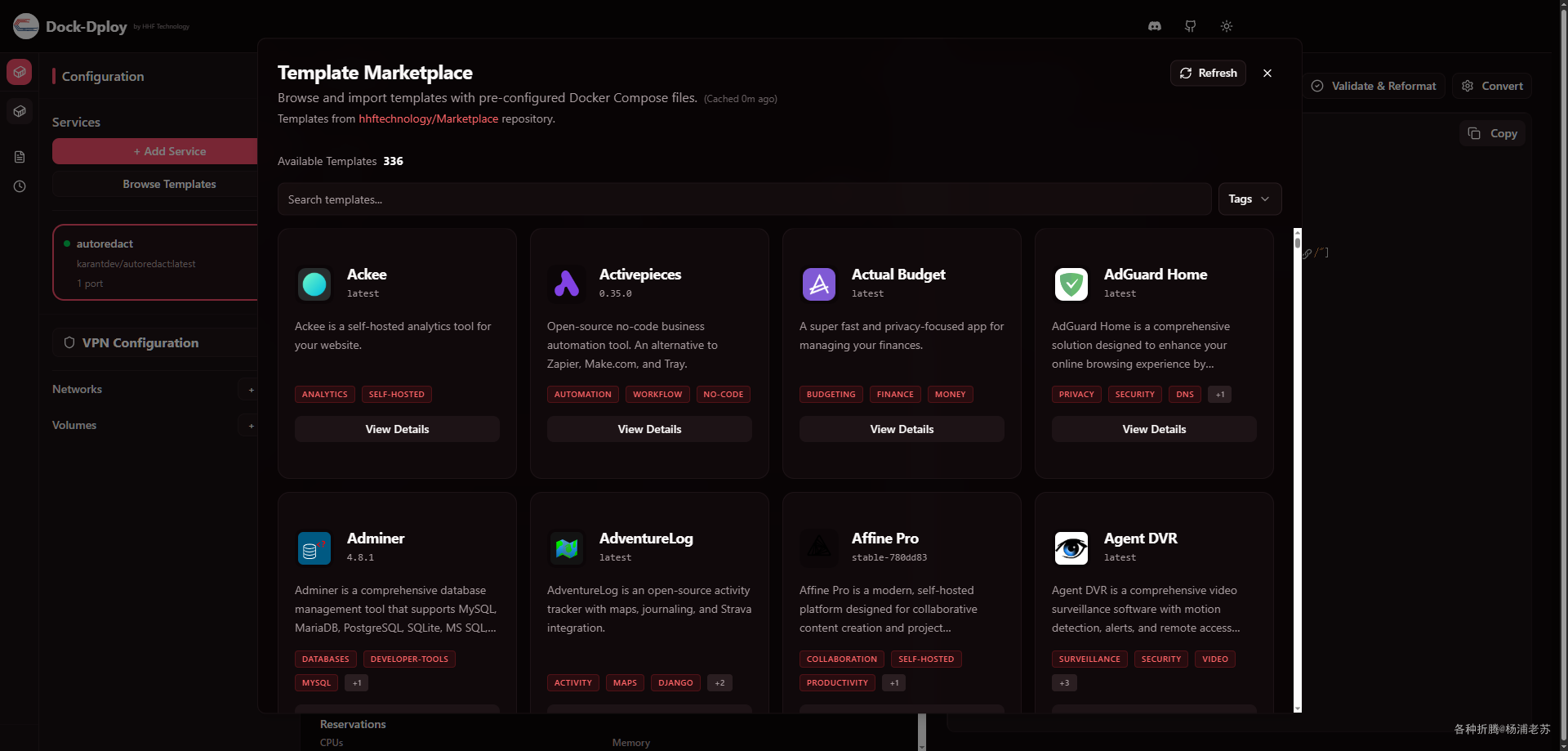
Task: Click the Dock-Dploy logo icon
Action: [x=26, y=26]
